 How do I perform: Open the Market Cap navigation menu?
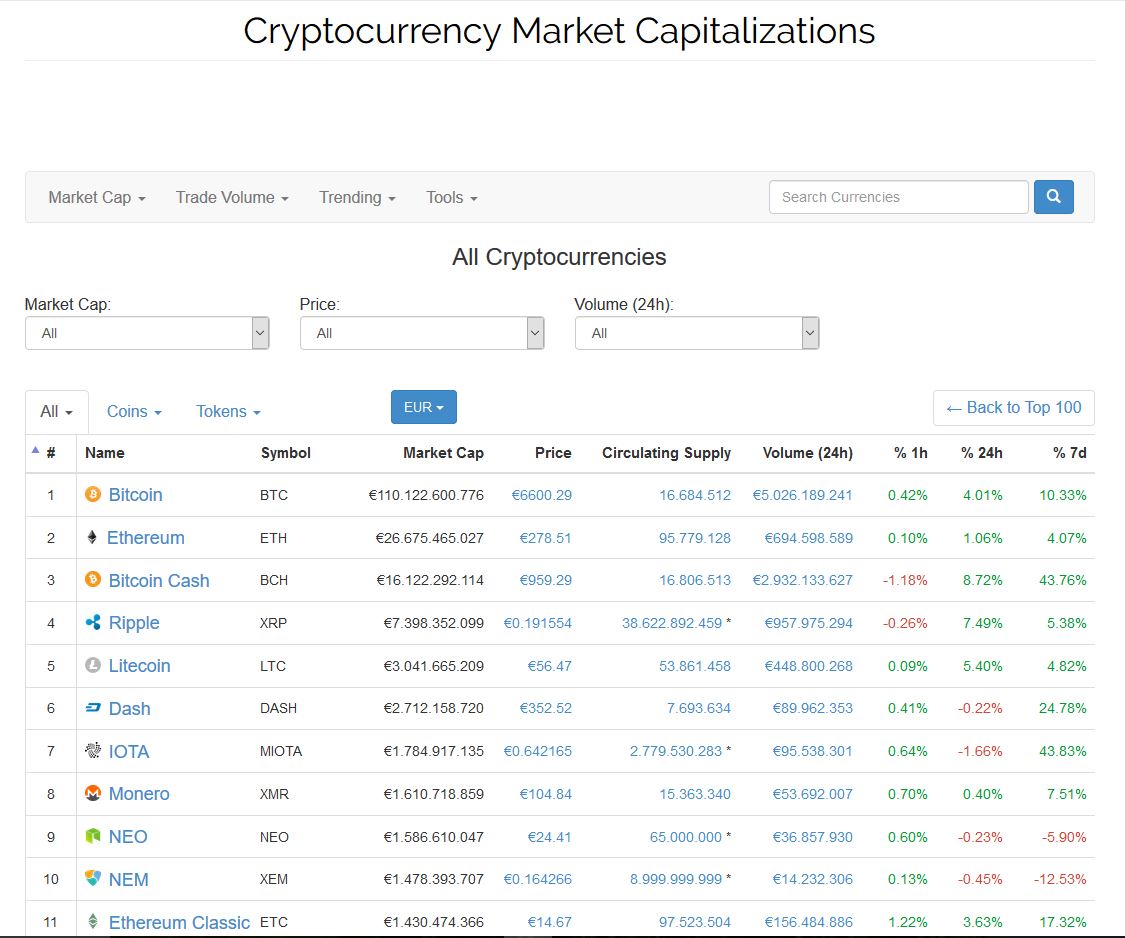tap(97, 197)
